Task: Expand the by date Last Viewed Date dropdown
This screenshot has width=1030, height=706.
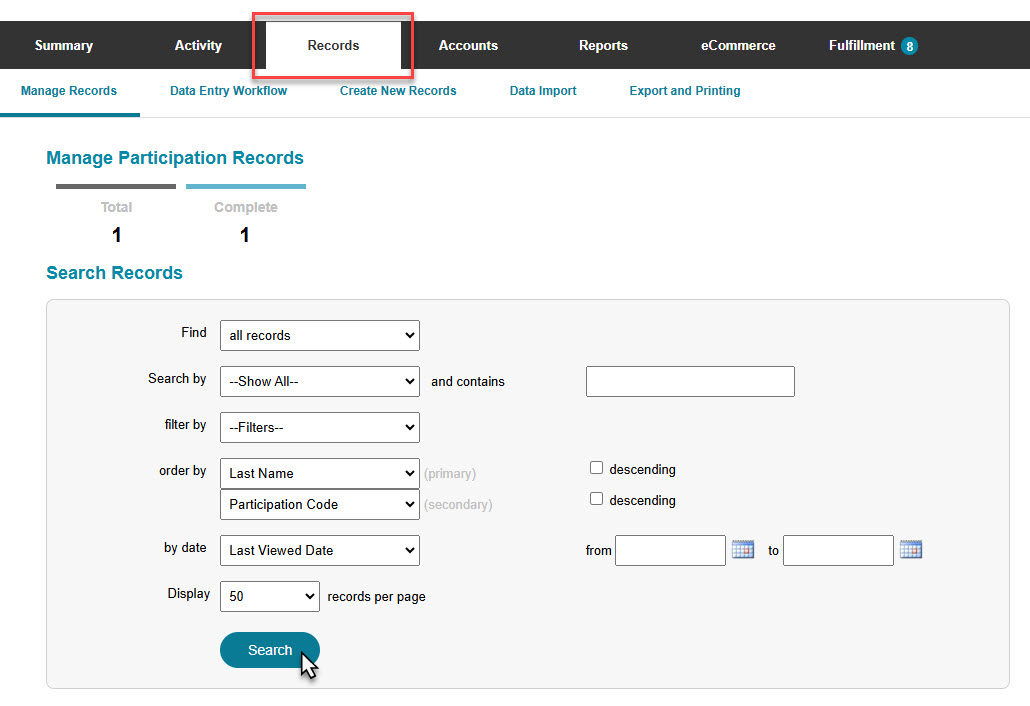Action: tap(320, 550)
